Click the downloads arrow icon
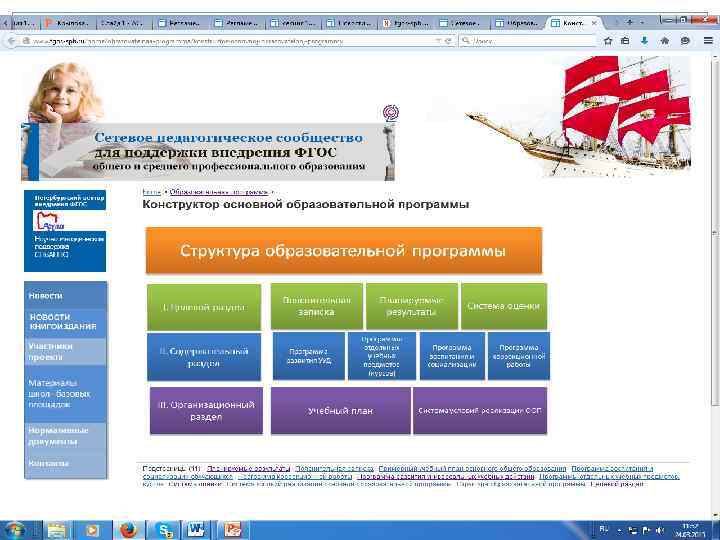The height and width of the screenshot is (540, 720). [644, 41]
